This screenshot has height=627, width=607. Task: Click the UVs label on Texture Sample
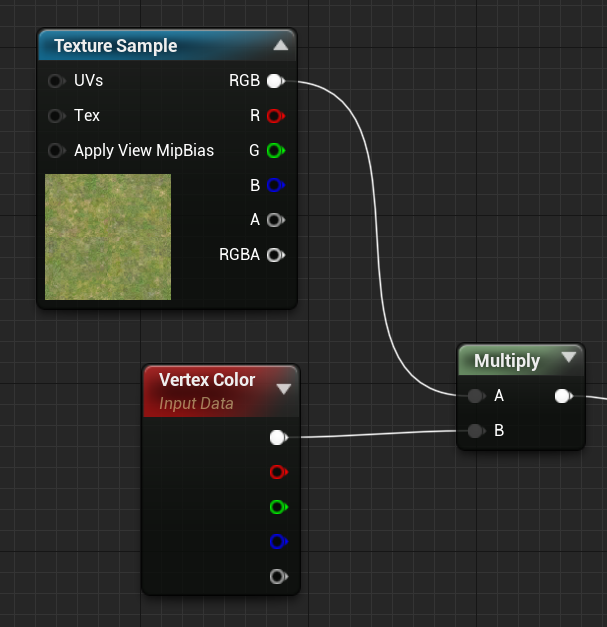pos(88,81)
